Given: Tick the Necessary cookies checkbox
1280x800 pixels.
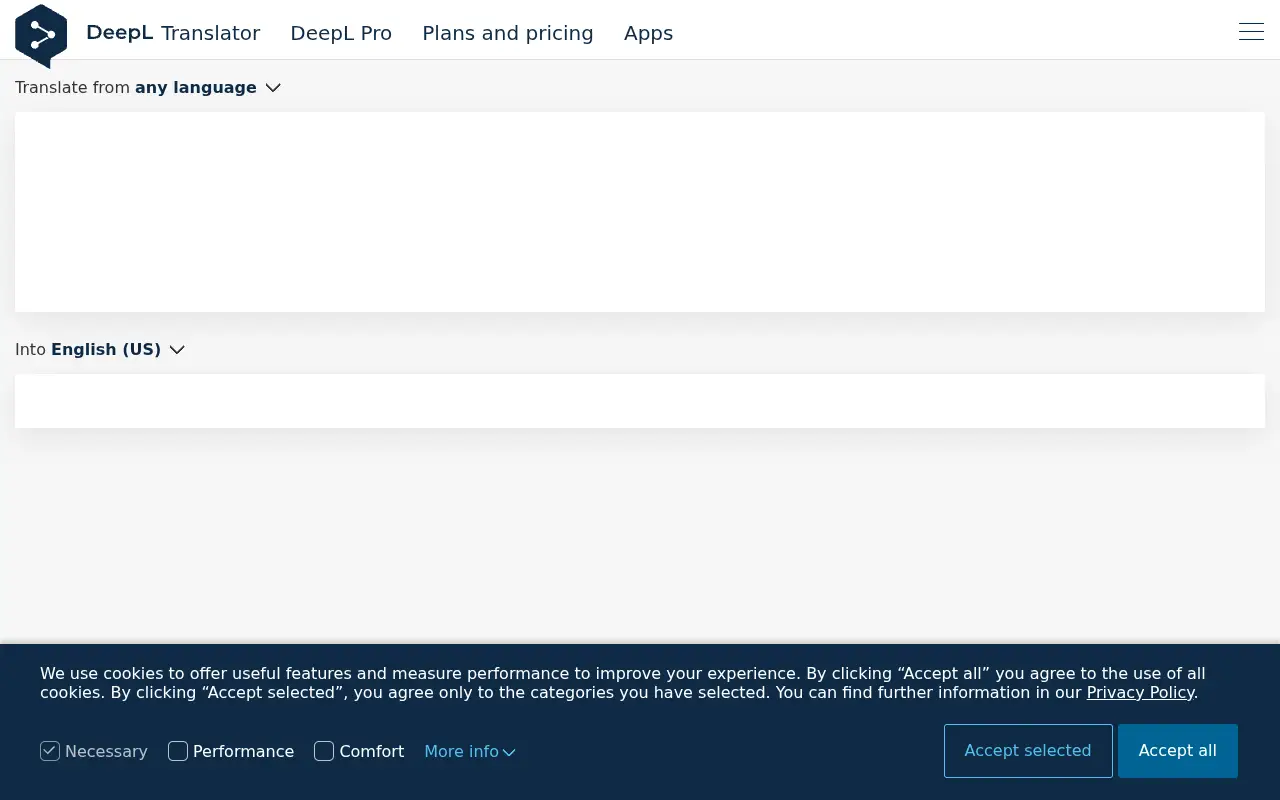Looking at the screenshot, I should point(50,751).
